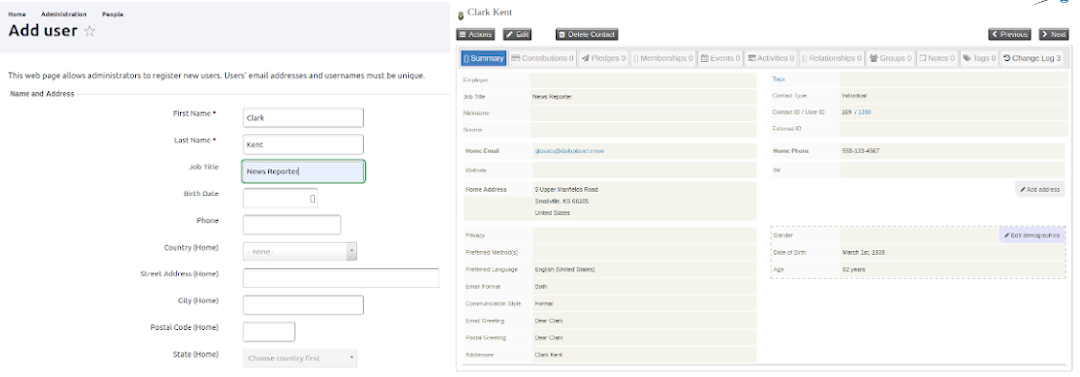Click the Home Phone value 555-123-4567
This screenshot has width=1080, height=377.
860,151
